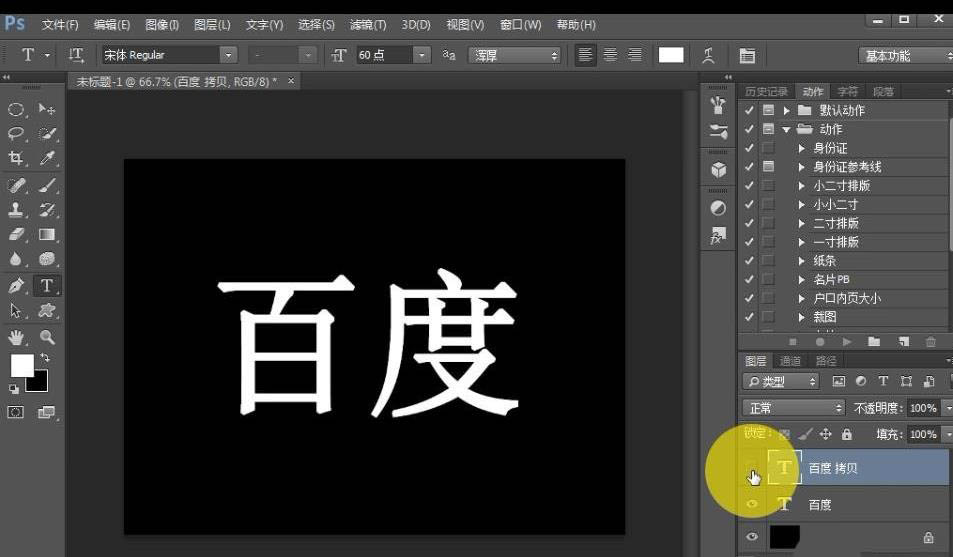The height and width of the screenshot is (557, 953).
Task: Select the Quick Selection tool
Action: pos(47,133)
